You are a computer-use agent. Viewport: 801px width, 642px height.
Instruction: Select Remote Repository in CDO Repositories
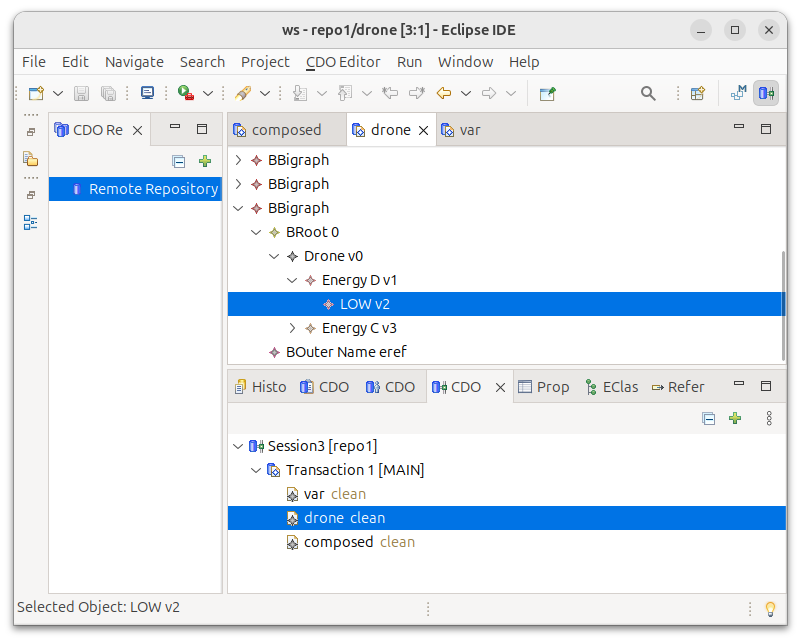(x=153, y=189)
